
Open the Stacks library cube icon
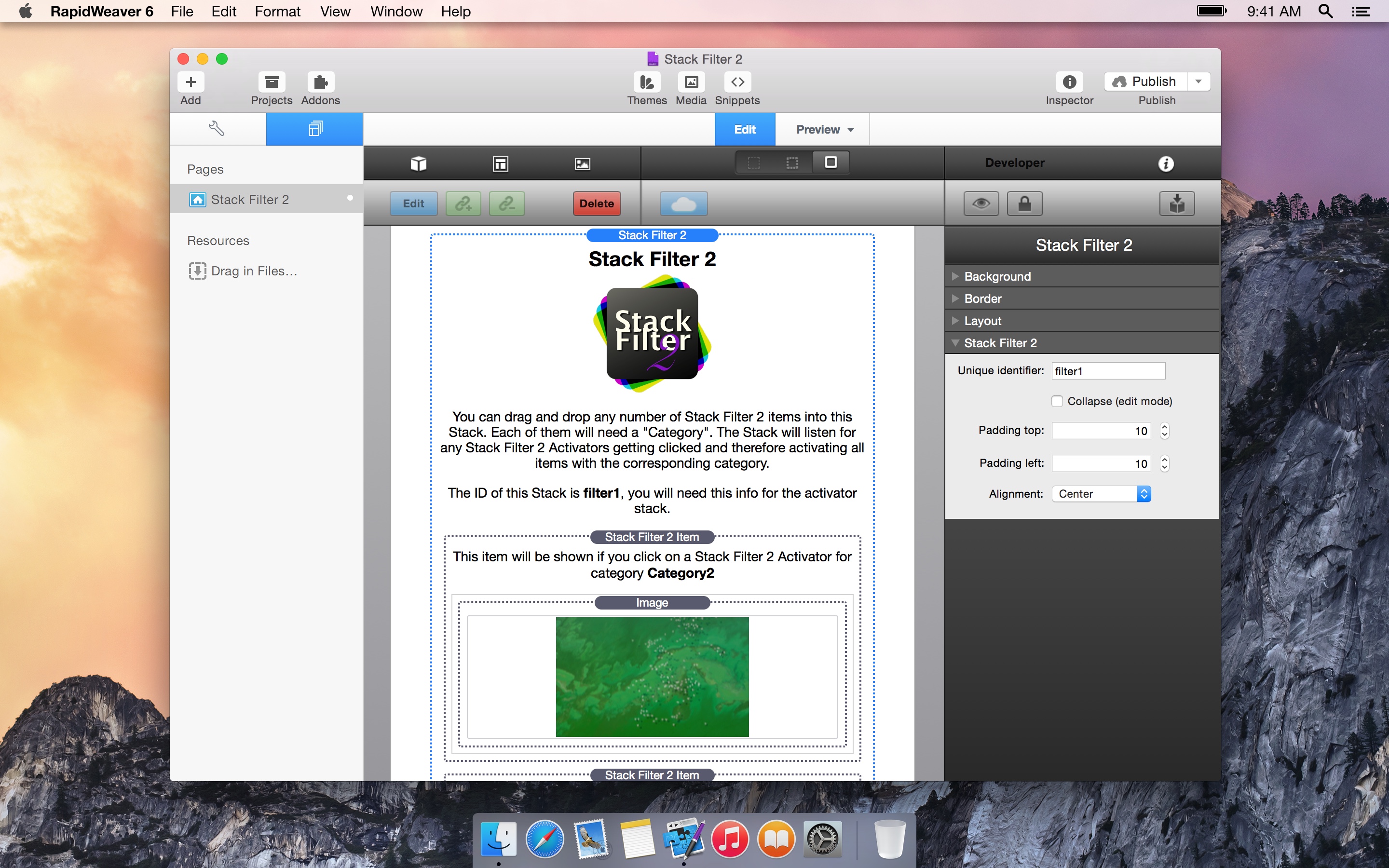pos(419,163)
